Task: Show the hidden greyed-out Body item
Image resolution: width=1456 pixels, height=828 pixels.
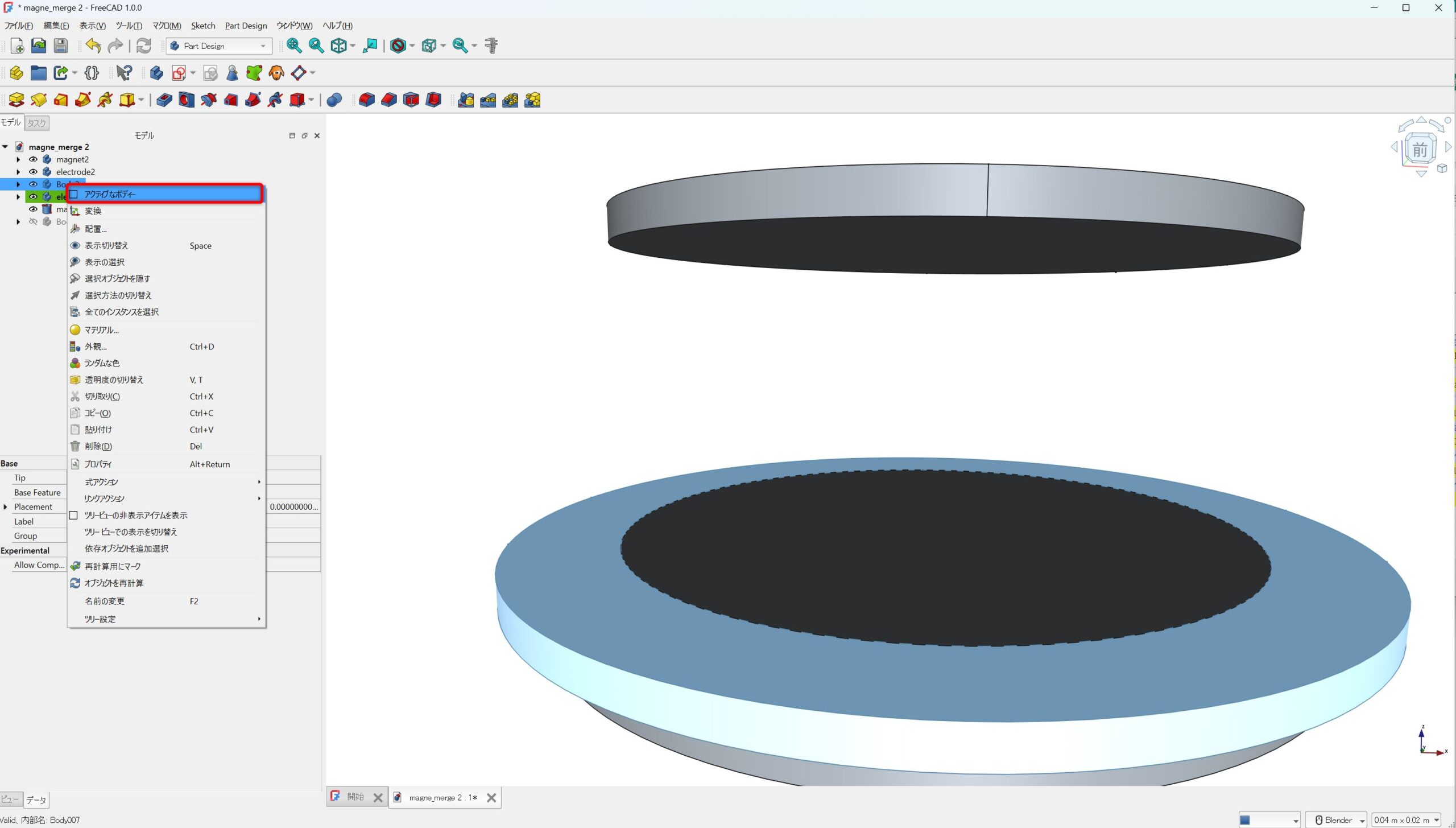Action: [x=33, y=222]
